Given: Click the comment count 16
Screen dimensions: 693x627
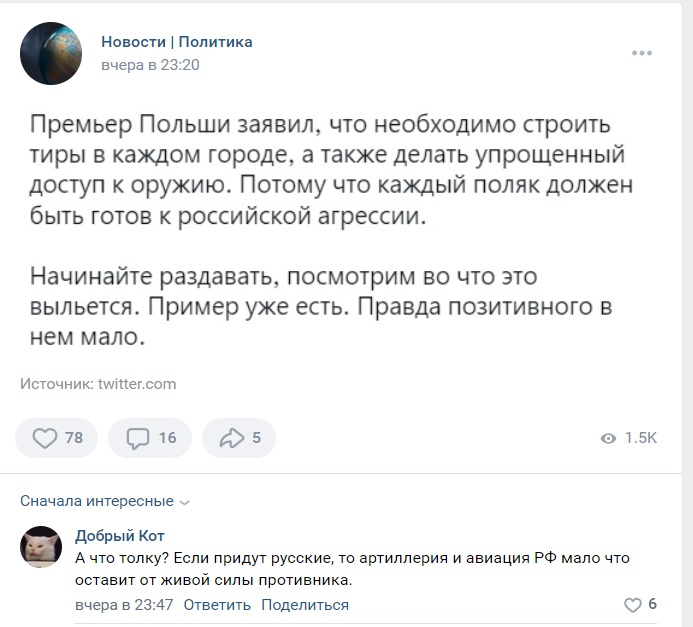Looking at the screenshot, I should click(168, 438).
